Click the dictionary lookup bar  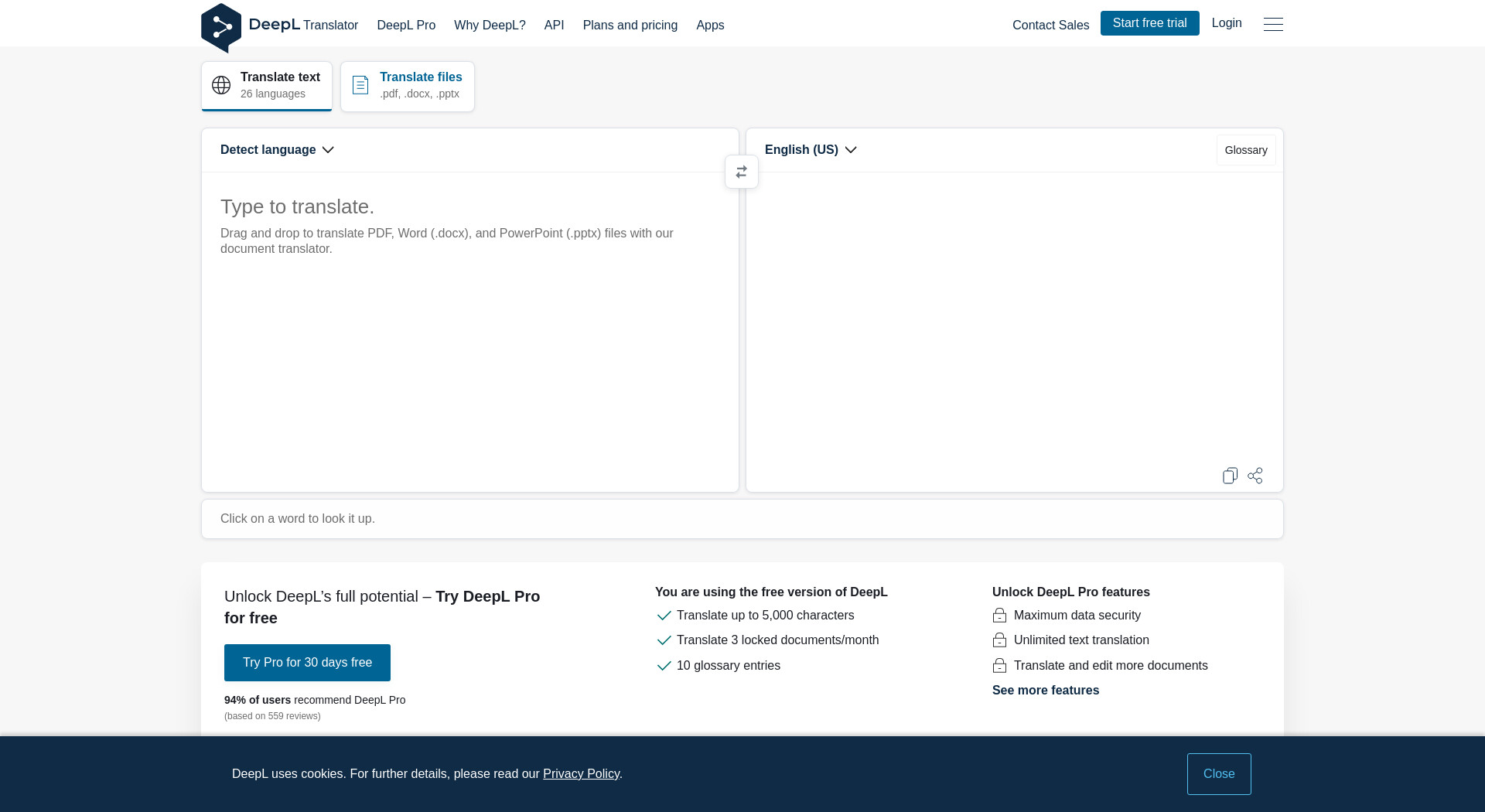point(742,519)
